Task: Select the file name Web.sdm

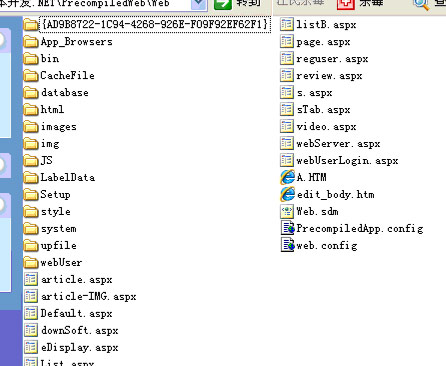Action: (317, 212)
